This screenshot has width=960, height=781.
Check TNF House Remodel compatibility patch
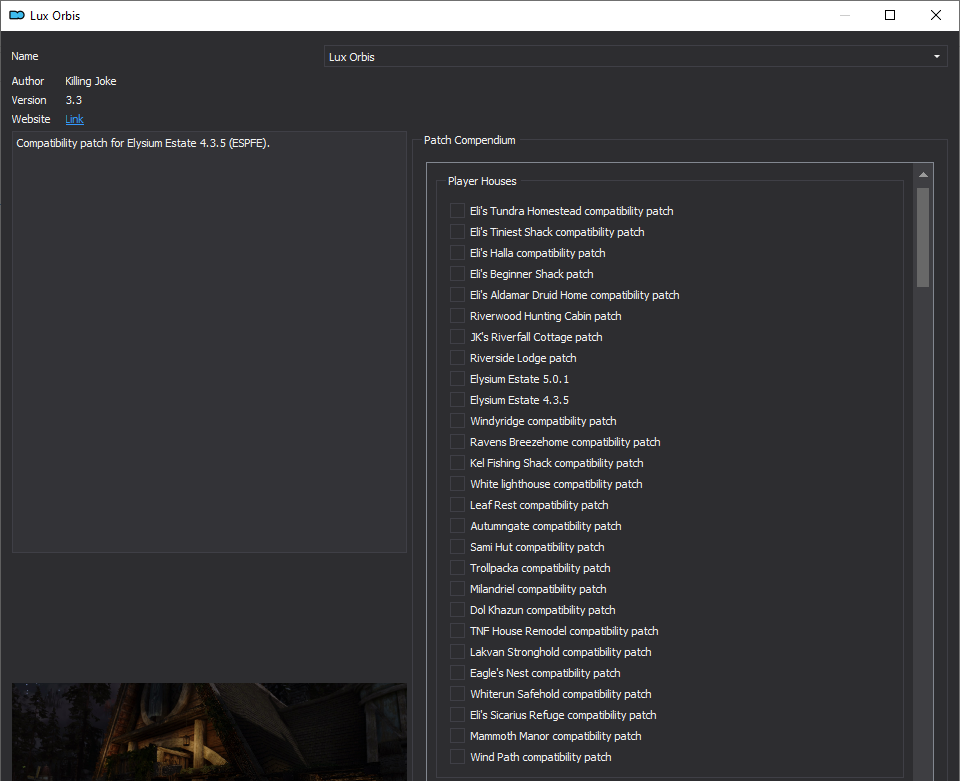click(457, 631)
